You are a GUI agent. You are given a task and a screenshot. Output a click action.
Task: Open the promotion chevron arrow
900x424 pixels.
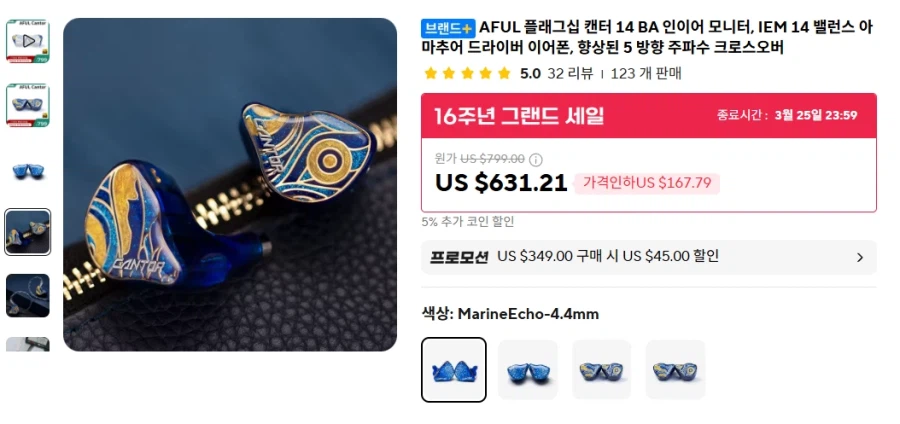pyautogui.click(x=860, y=257)
